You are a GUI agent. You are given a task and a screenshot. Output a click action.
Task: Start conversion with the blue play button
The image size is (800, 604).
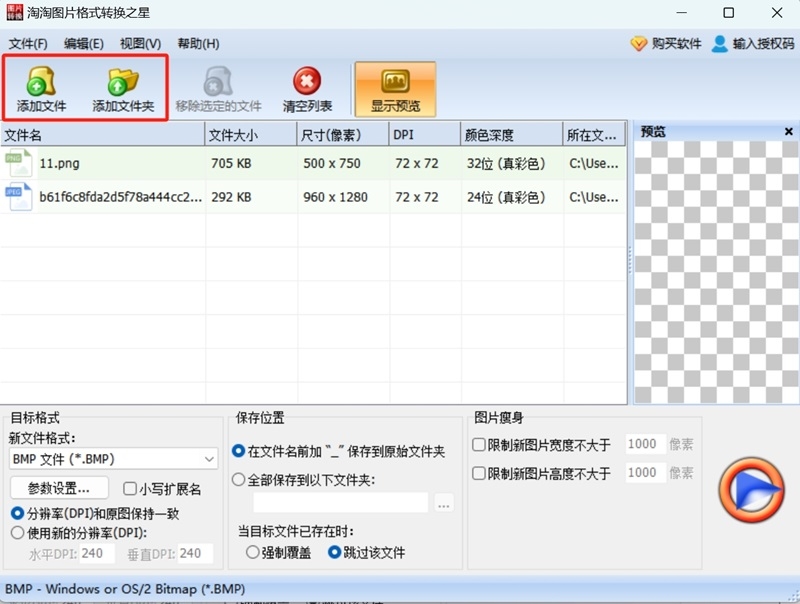(x=751, y=490)
